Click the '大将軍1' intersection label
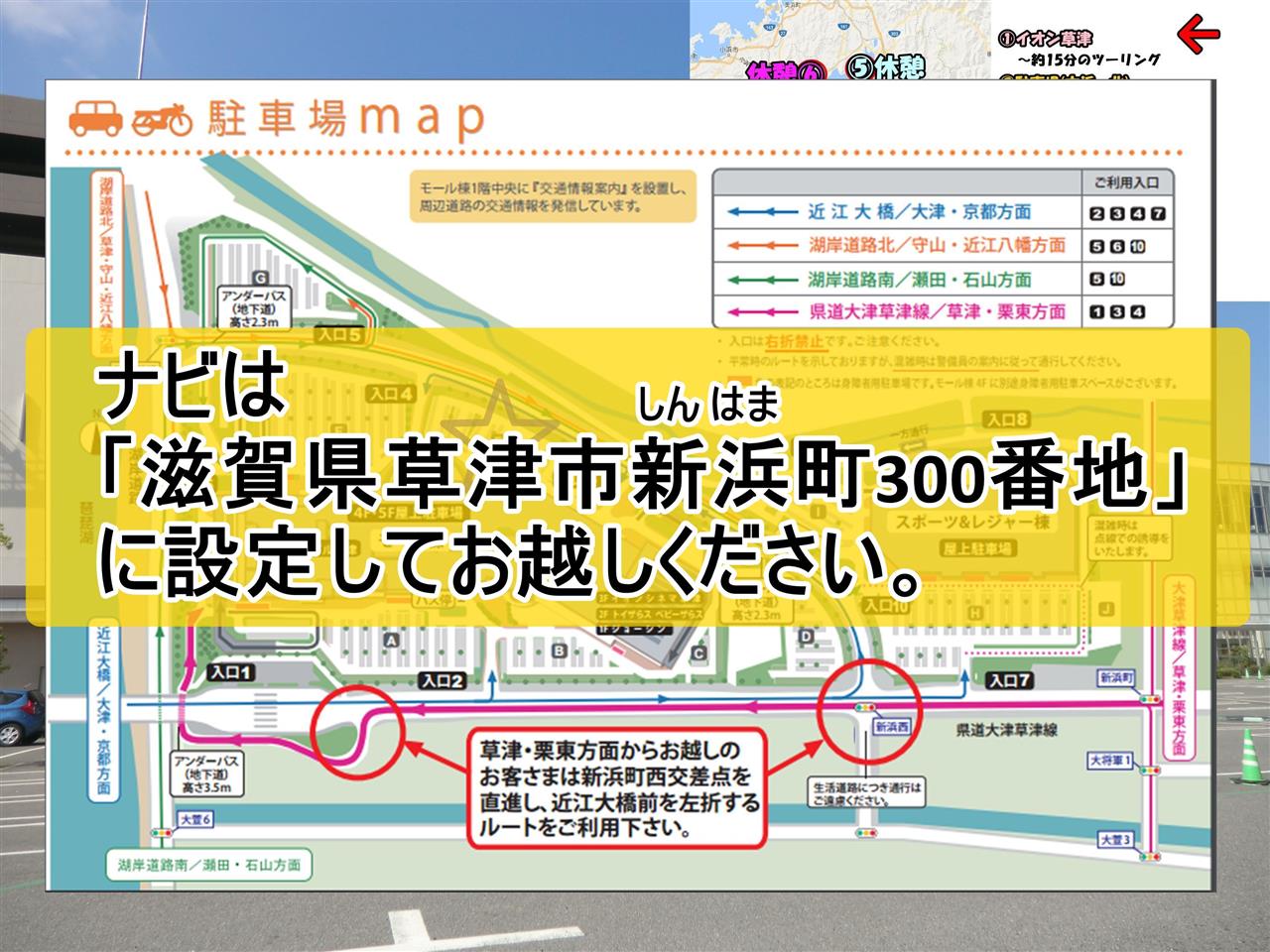The image size is (1270, 952). (x=1109, y=762)
